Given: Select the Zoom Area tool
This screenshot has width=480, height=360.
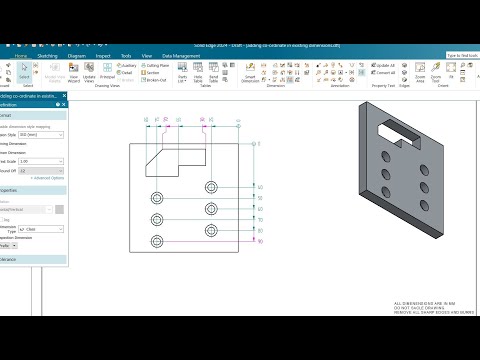Looking at the screenshot, I should (x=420, y=72).
